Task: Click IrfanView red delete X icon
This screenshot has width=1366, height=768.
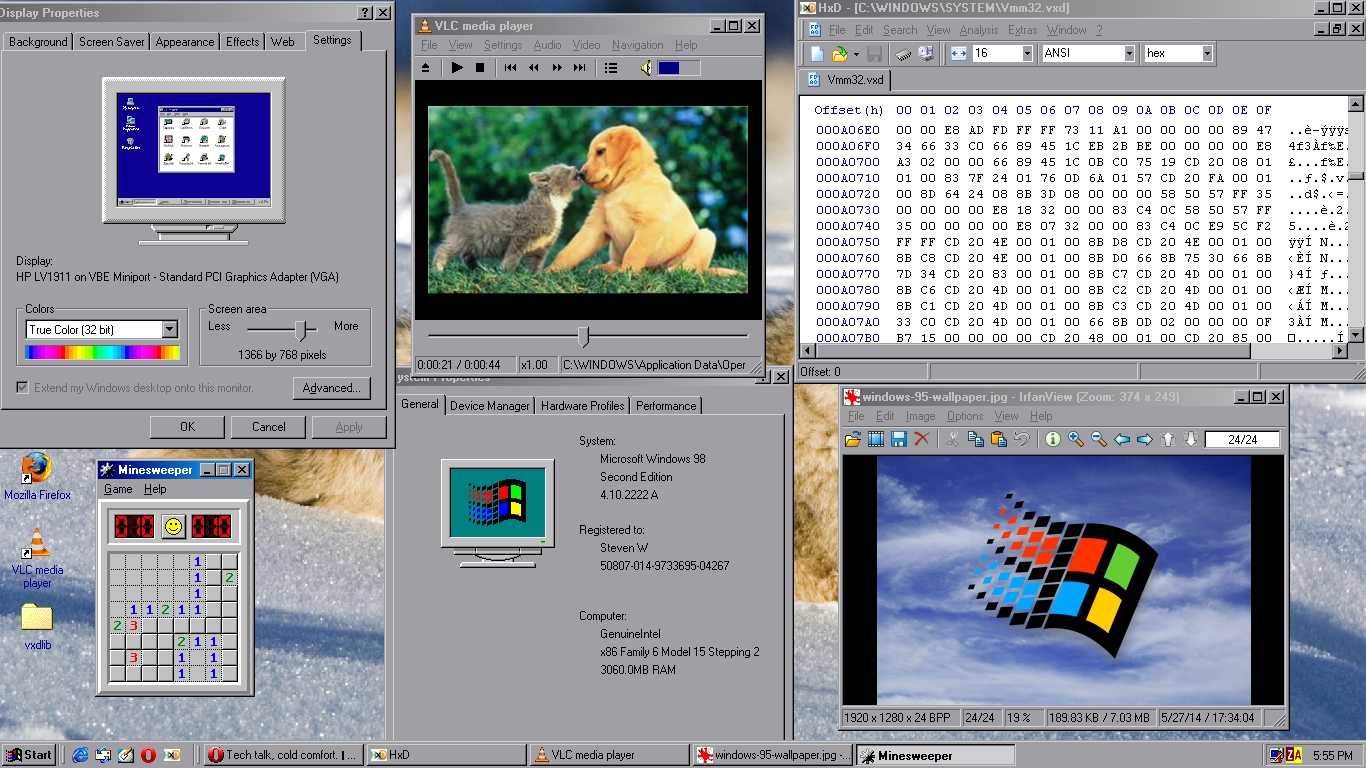Action: [x=922, y=439]
